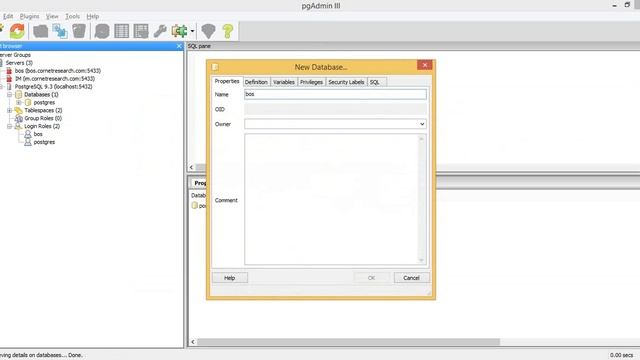640x360 pixels.
Task: Click the Refresh toolbar icon
Action: [x=17, y=31]
